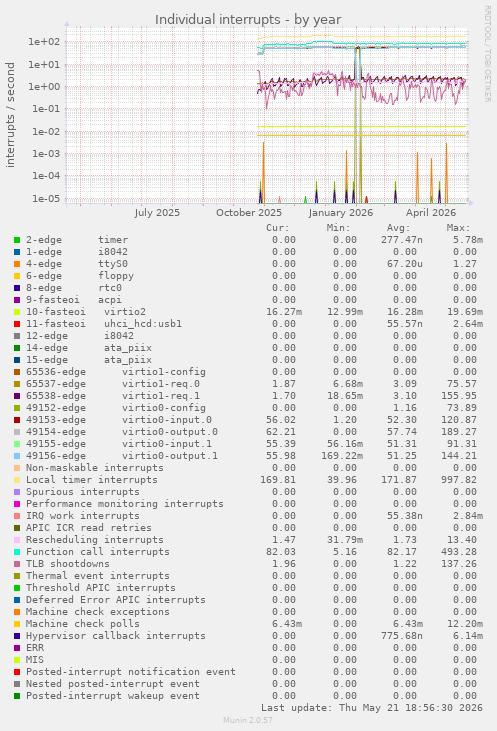This screenshot has height=731, width=497.
Task: Click the orange 4-edge ttyS0 legend swatch
Action: (x=17, y=264)
